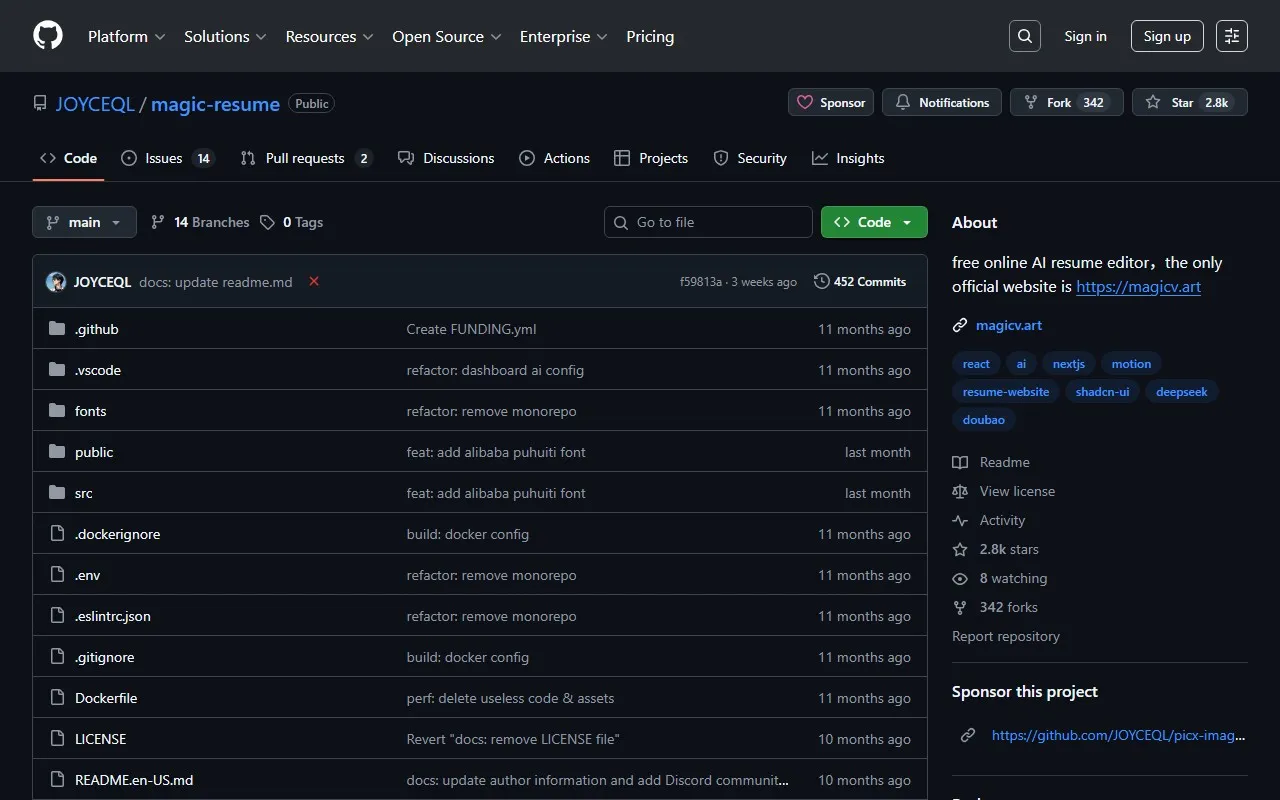Select the deepseek topic tag
This screenshot has width=1280, height=800.
point(1181,392)
